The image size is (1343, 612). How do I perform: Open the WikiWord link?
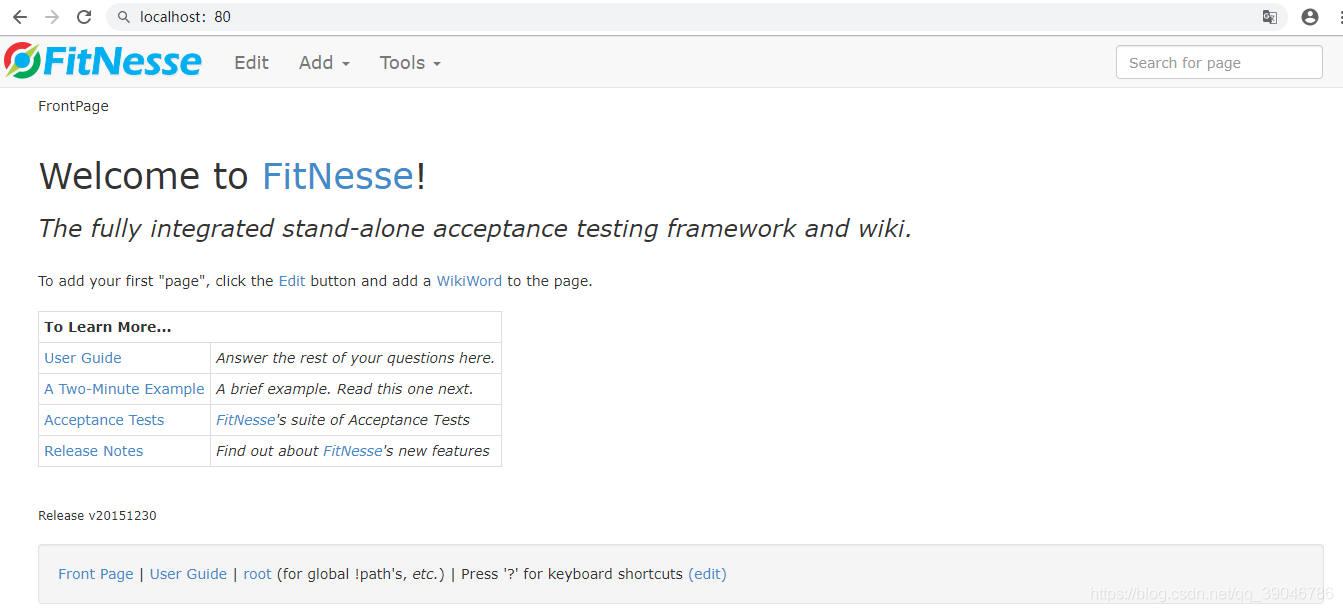click(x=469, y=281)
